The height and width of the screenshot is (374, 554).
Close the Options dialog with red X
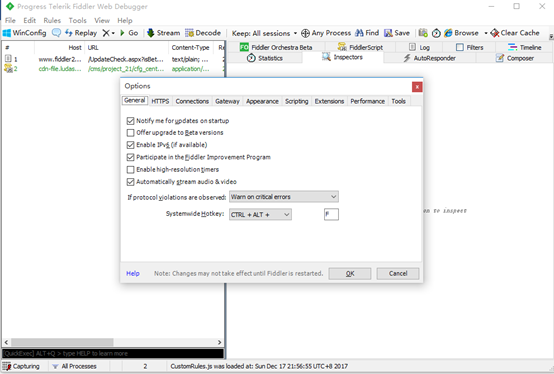pos(417,87)
